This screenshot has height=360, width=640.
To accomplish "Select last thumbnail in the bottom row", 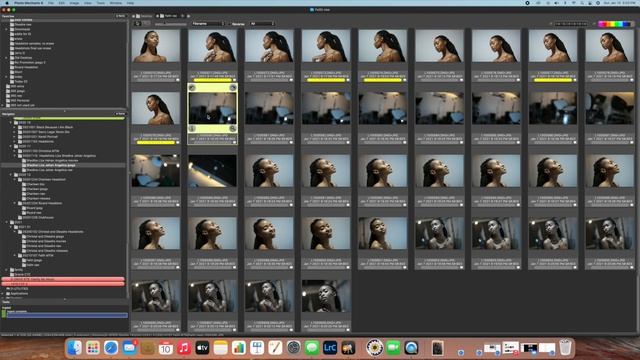I will (x=326, y=296).
